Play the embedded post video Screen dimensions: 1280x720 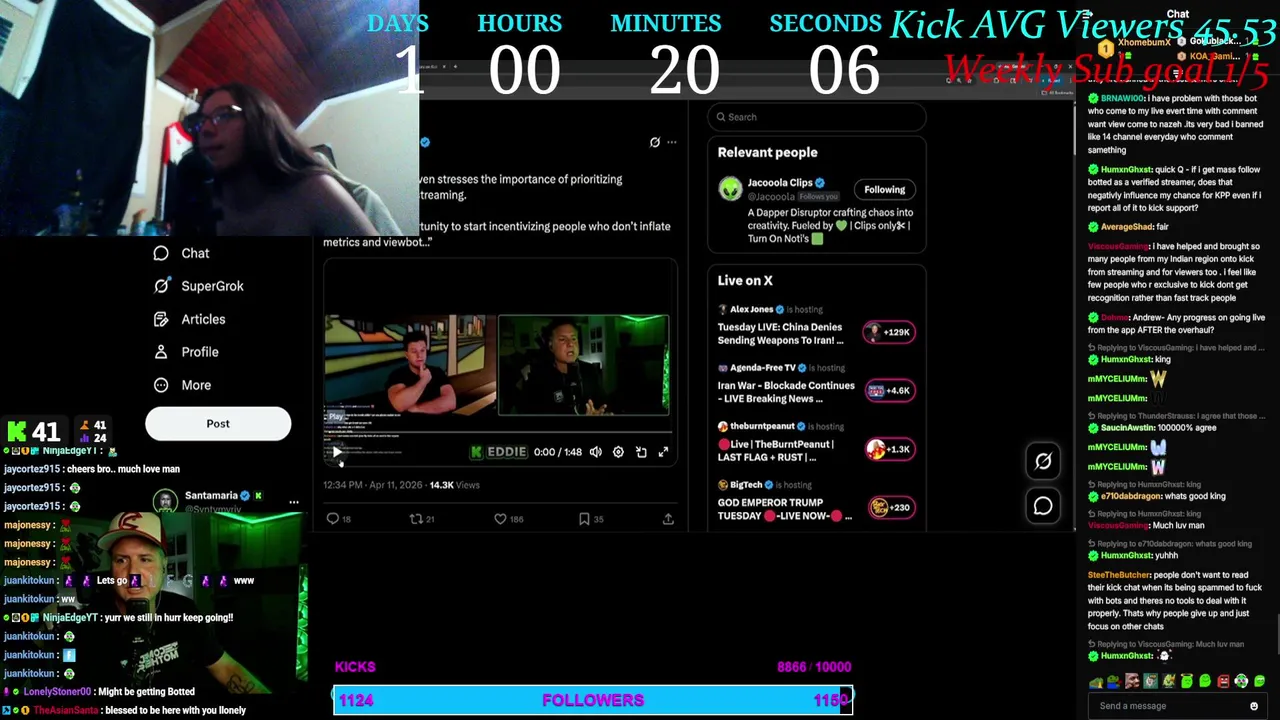pyautogui.click(x=337, y=452)
